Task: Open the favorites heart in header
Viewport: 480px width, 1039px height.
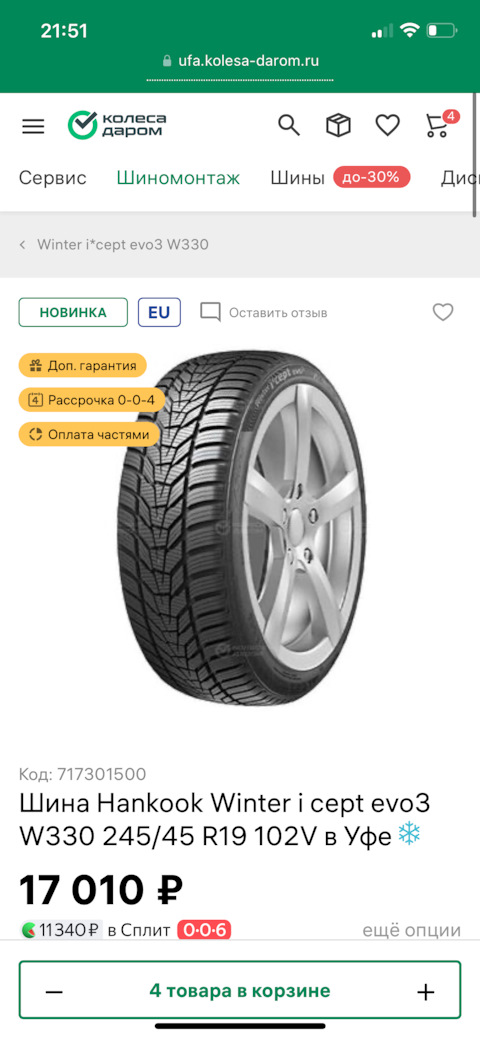Action: [x=387, y=125]
